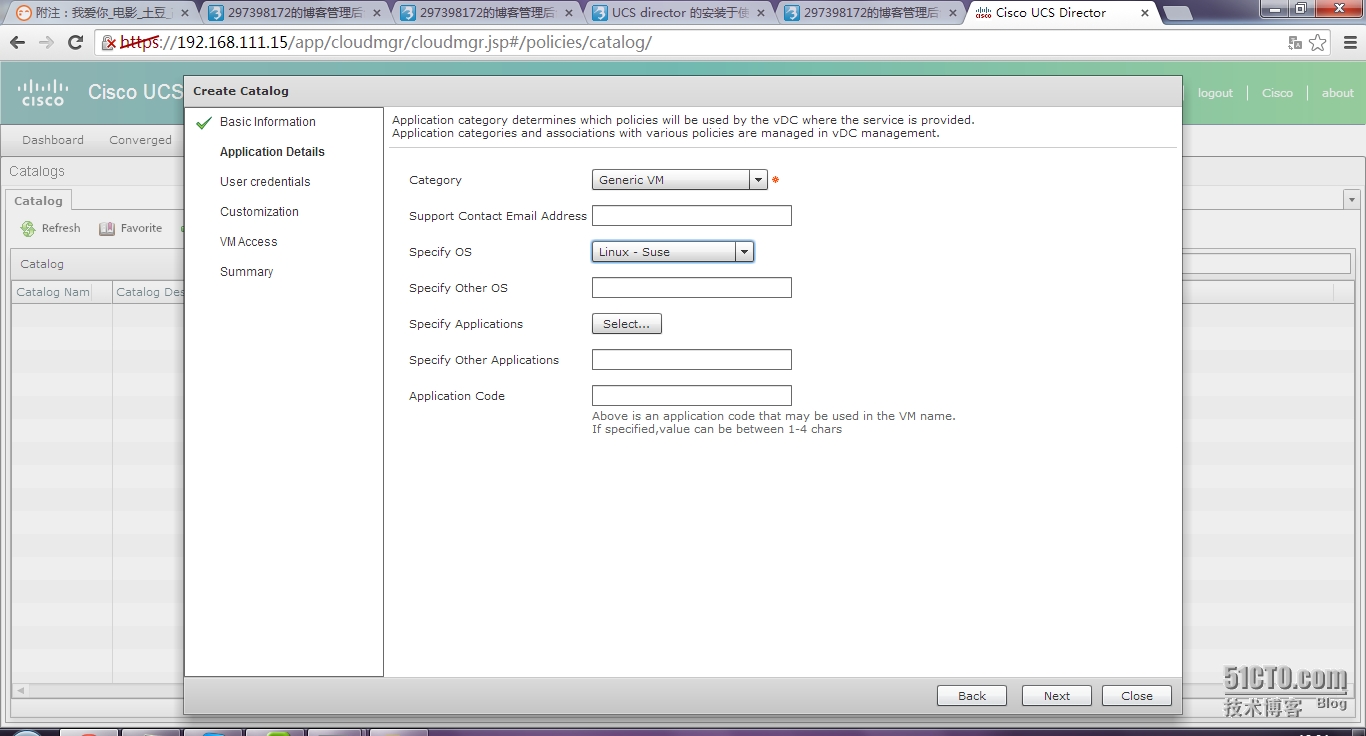Close the Cisco UCS Director tab

1145,13
